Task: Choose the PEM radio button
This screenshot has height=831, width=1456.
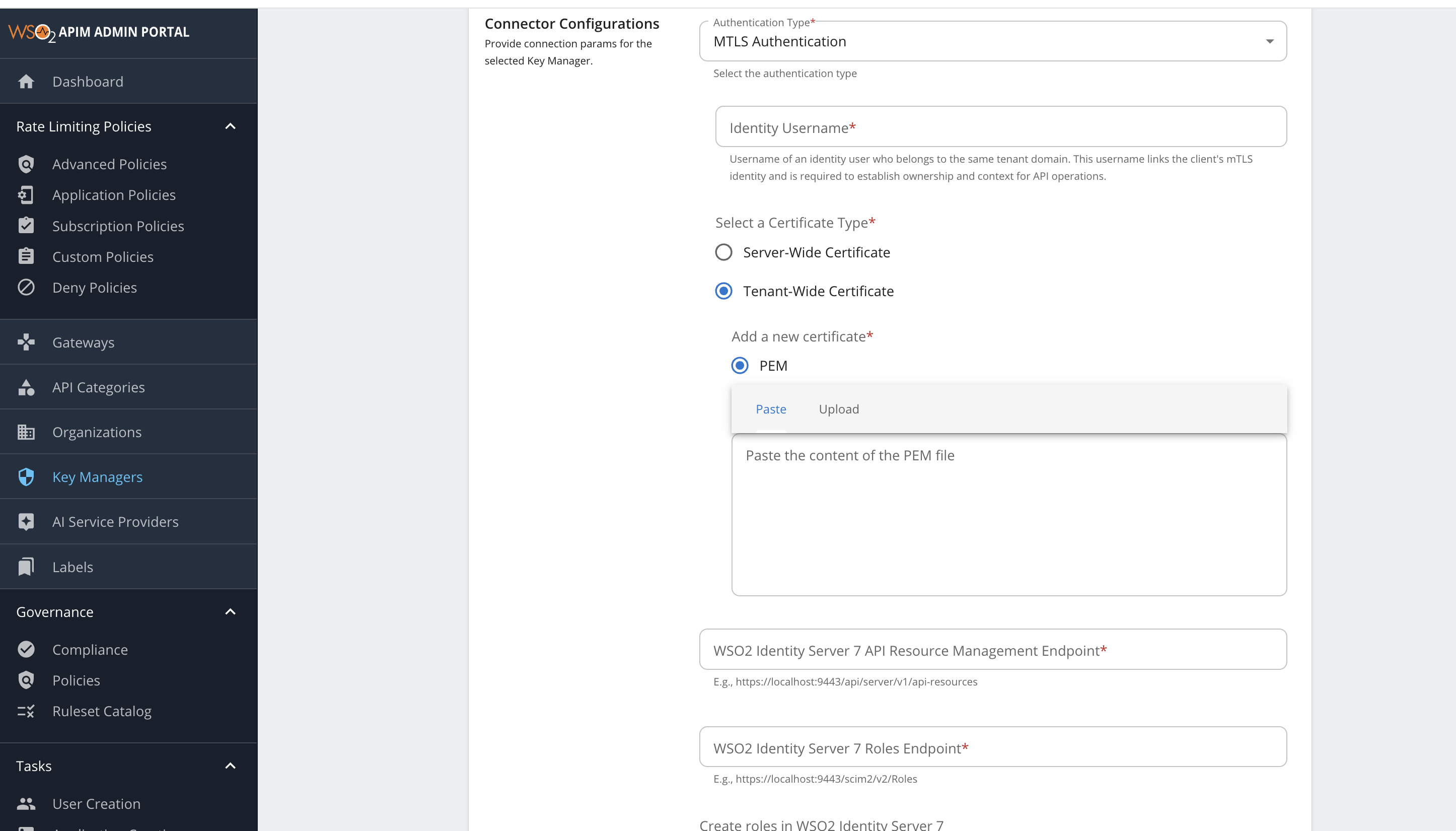Action: pos(740,365)
